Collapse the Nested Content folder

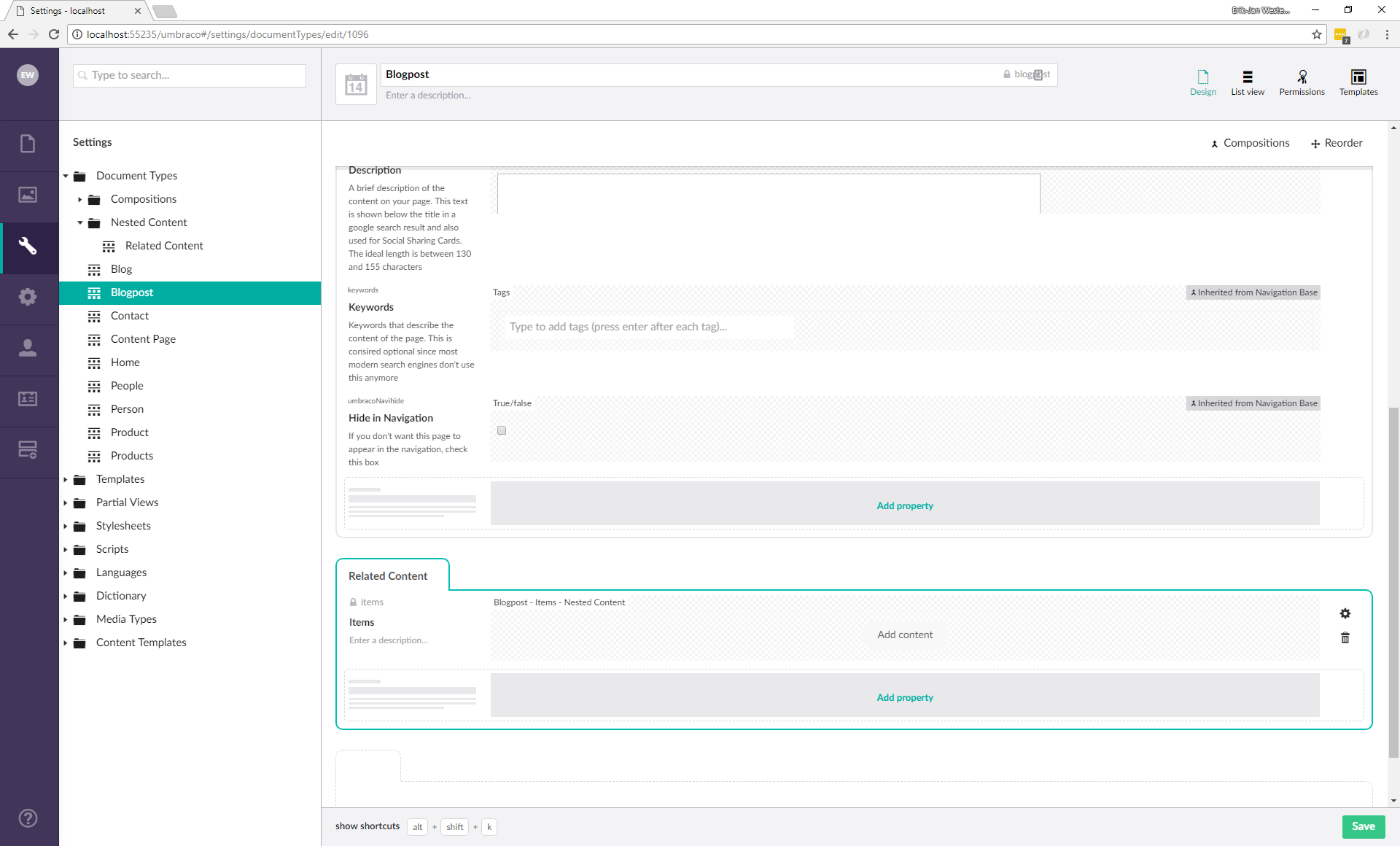(x=80, y=222)
